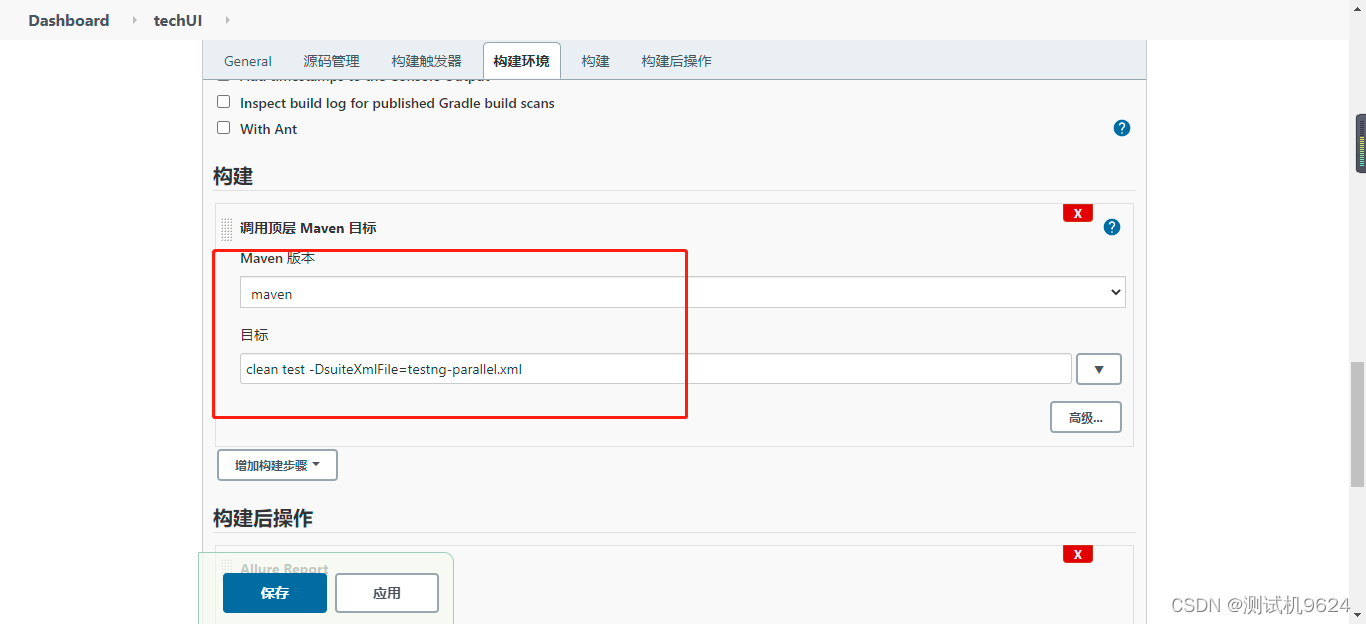Select the 构建环境 tab

(x=521, y=61)
